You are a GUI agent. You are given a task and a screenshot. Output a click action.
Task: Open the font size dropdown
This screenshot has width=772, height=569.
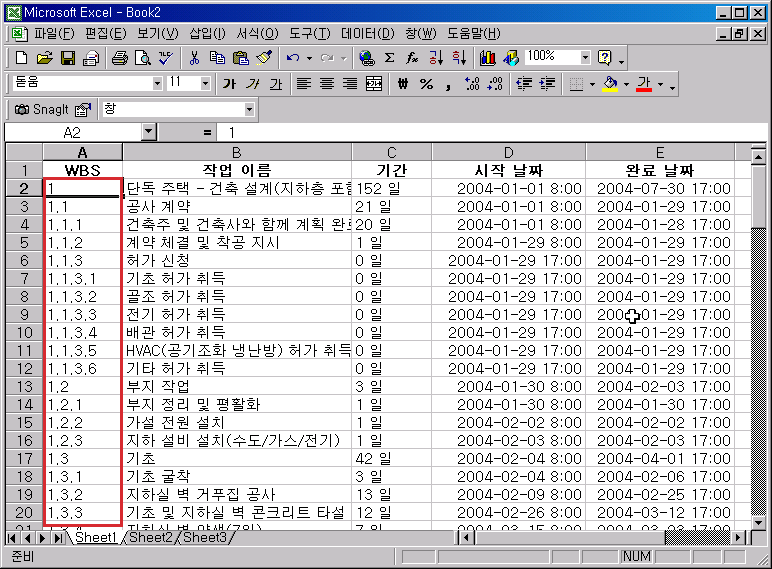click(x=206, y=83)
